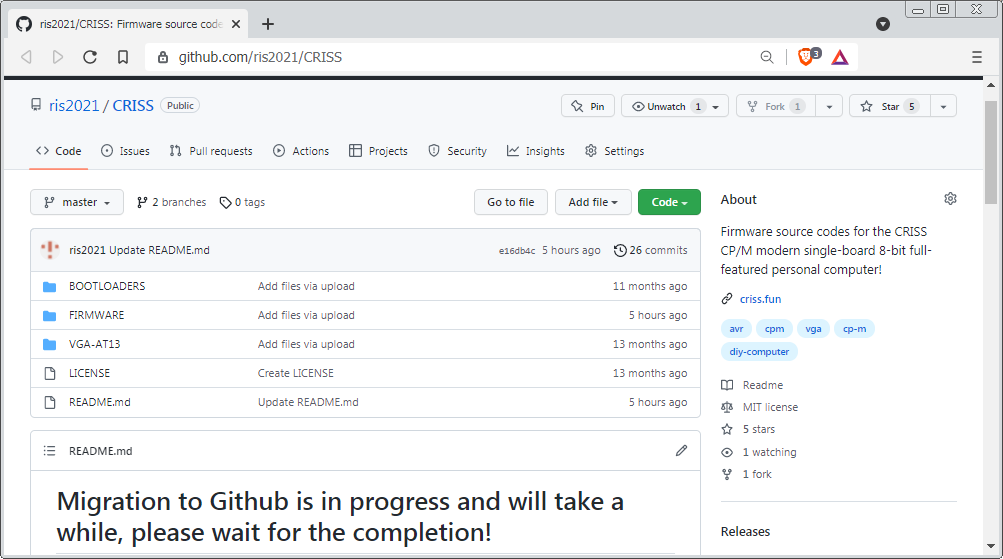This screenshot has width=1003, height=559.
Task: Open the zoom magnifier icon in address bar
Action: tap(767, 57)
